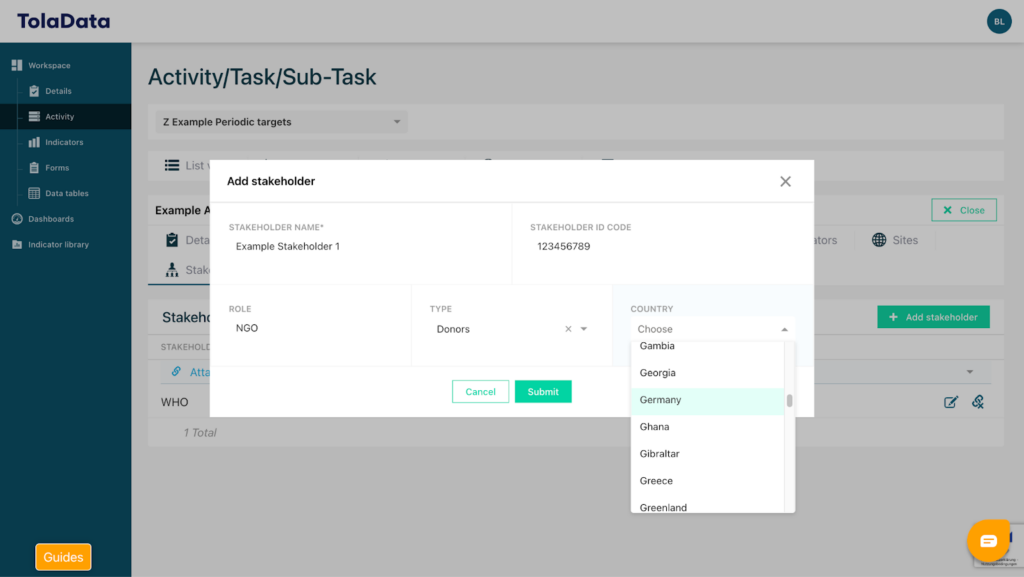Go to Data tables in sidebar
The height and width of the screenshot is (577, 1024).
point(66,193)
